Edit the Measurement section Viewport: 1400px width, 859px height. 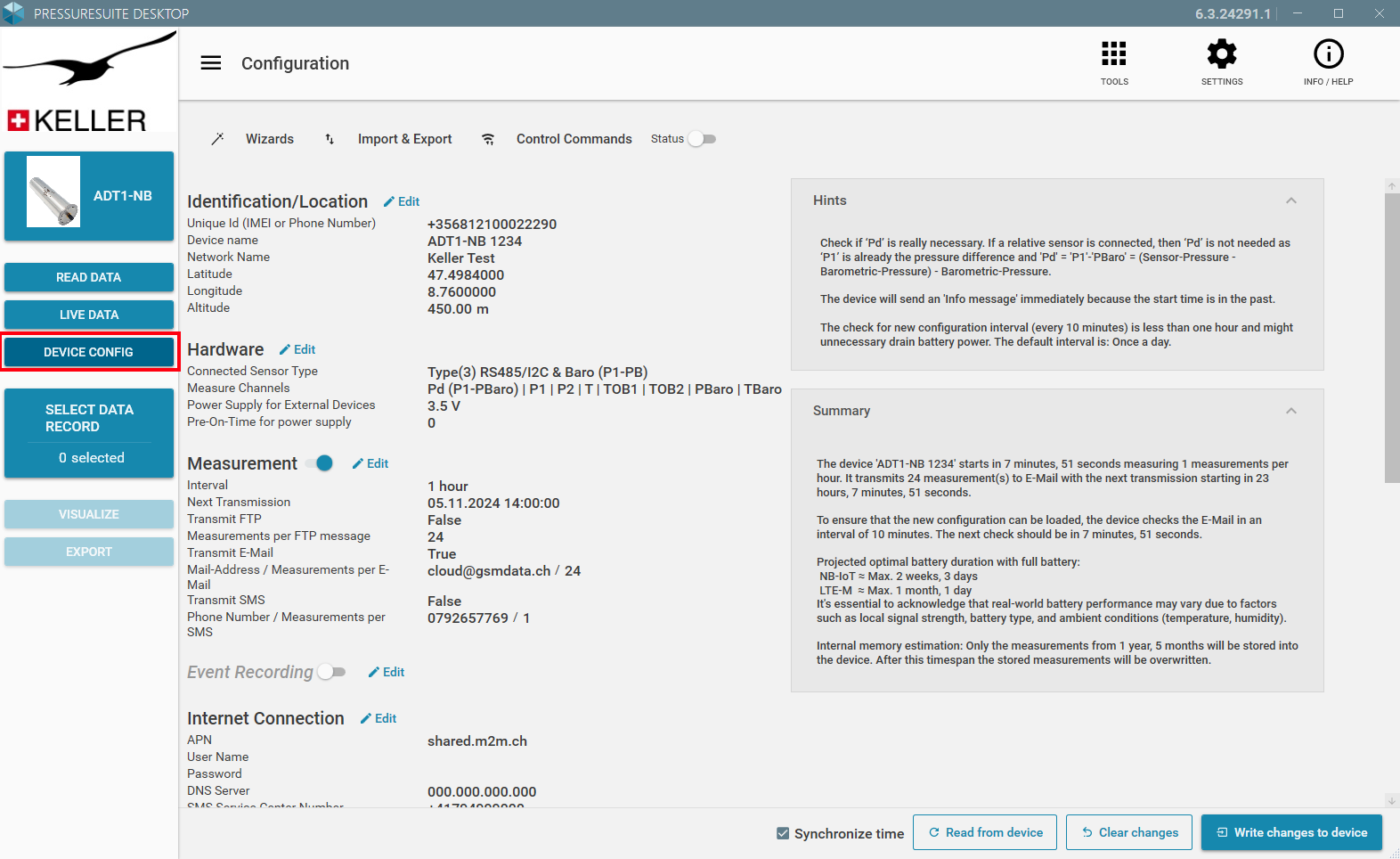pos(370,463)
